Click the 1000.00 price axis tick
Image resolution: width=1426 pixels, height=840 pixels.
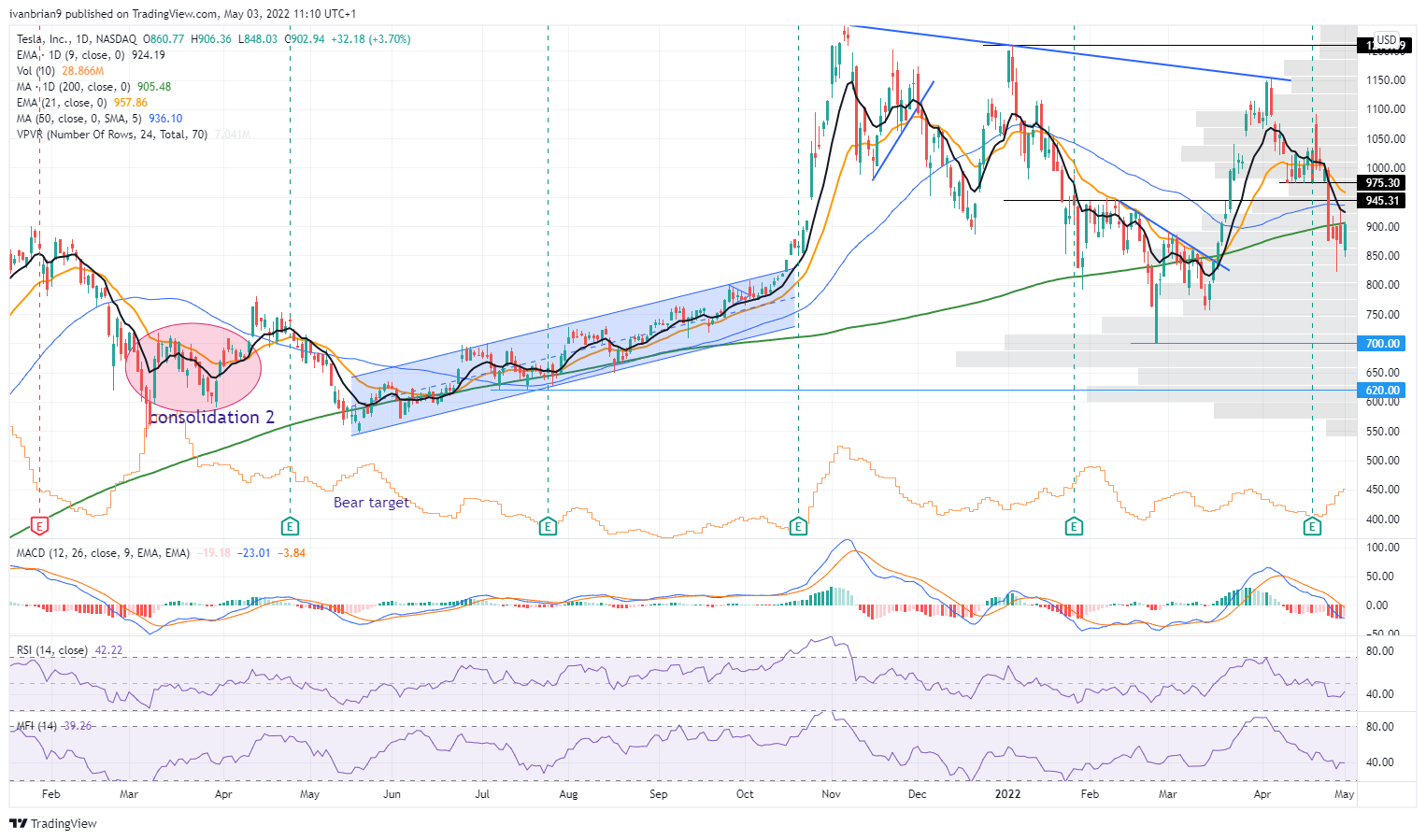(x=1386, y=168)
